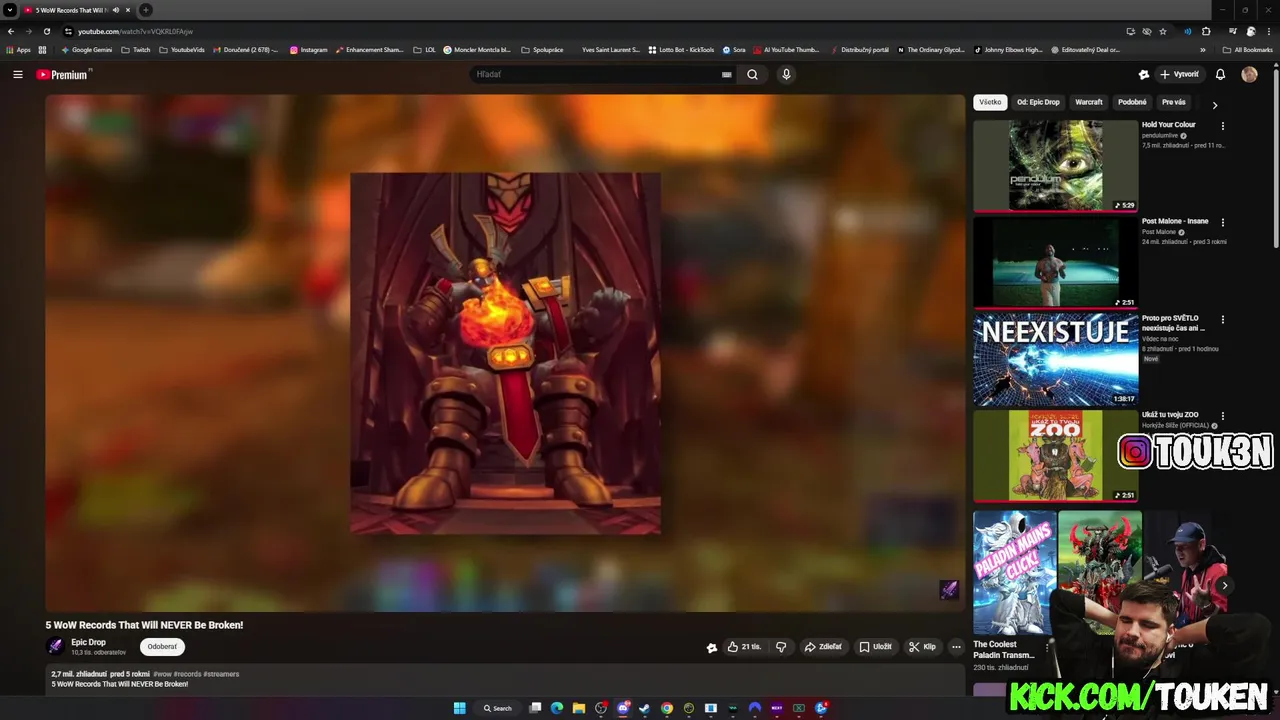The image size is (1280, 720).
Task: Save video with Uložiť button
Action: click(x=876, y=647)
